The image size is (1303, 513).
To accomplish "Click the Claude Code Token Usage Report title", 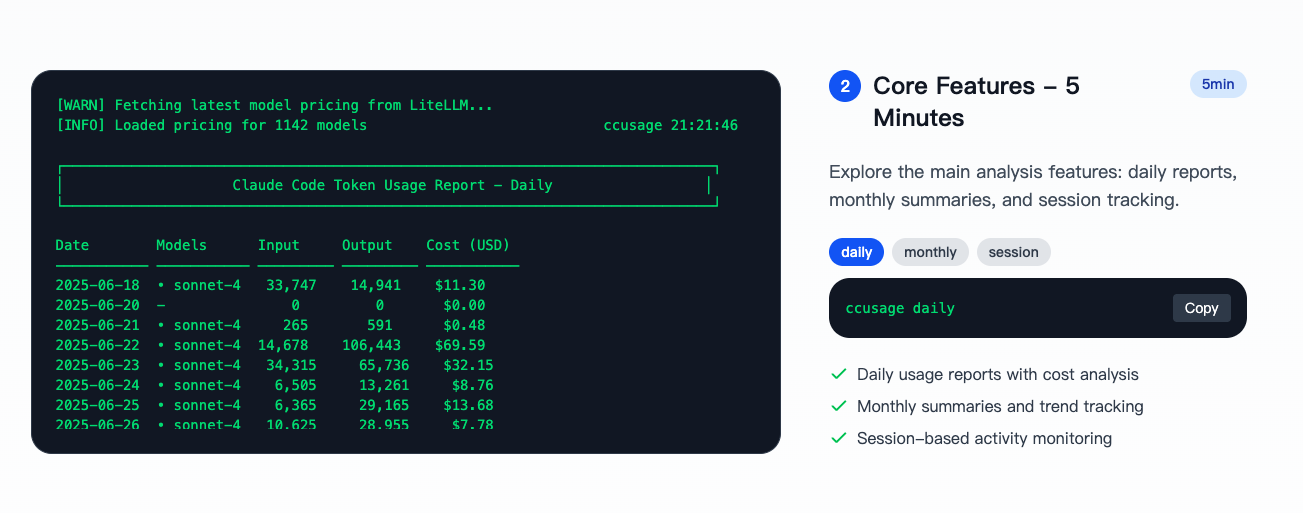I will [x=392, y=185].
